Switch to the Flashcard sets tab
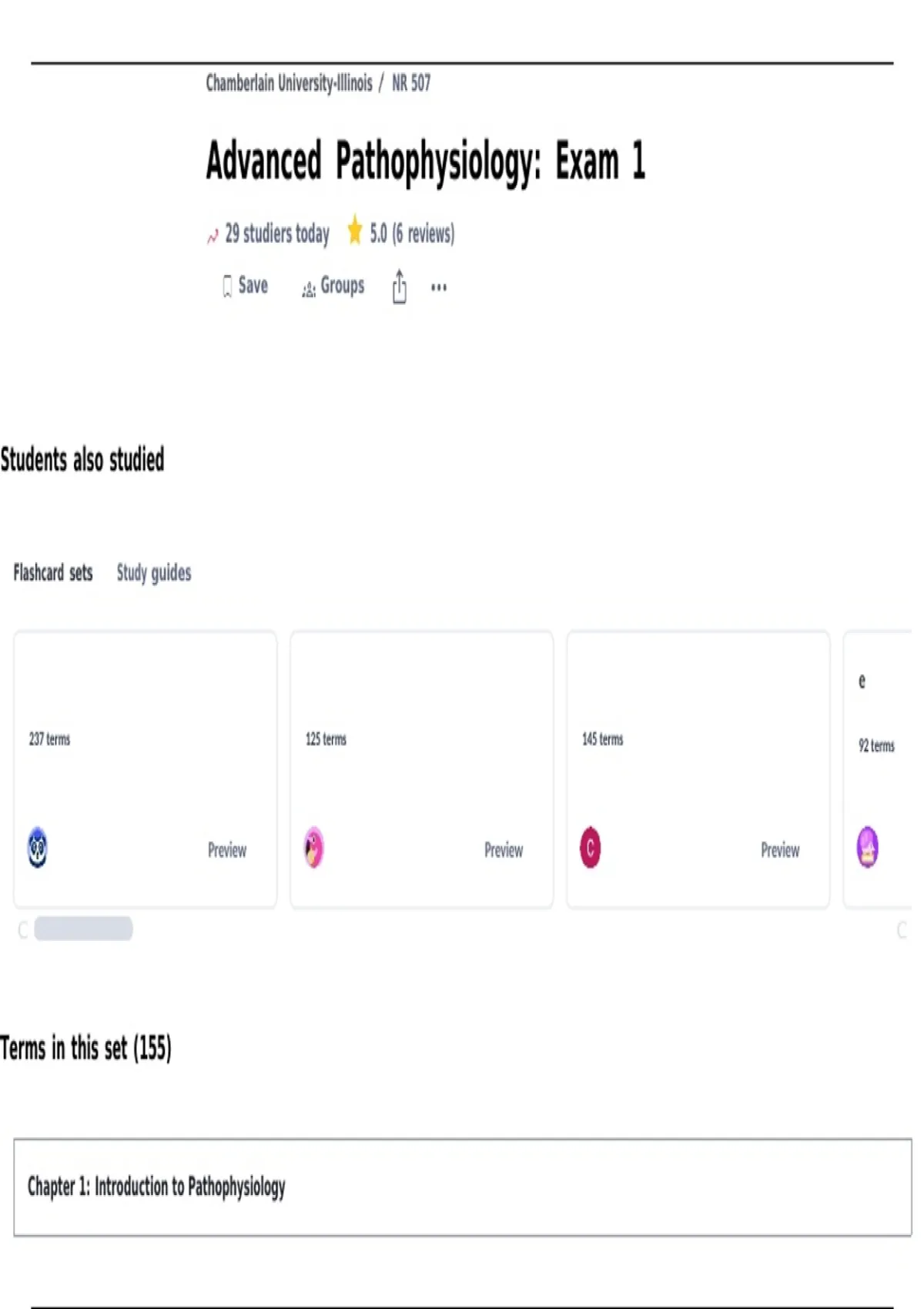Screen dimensions: 924x1309 [x=53, y=573]
